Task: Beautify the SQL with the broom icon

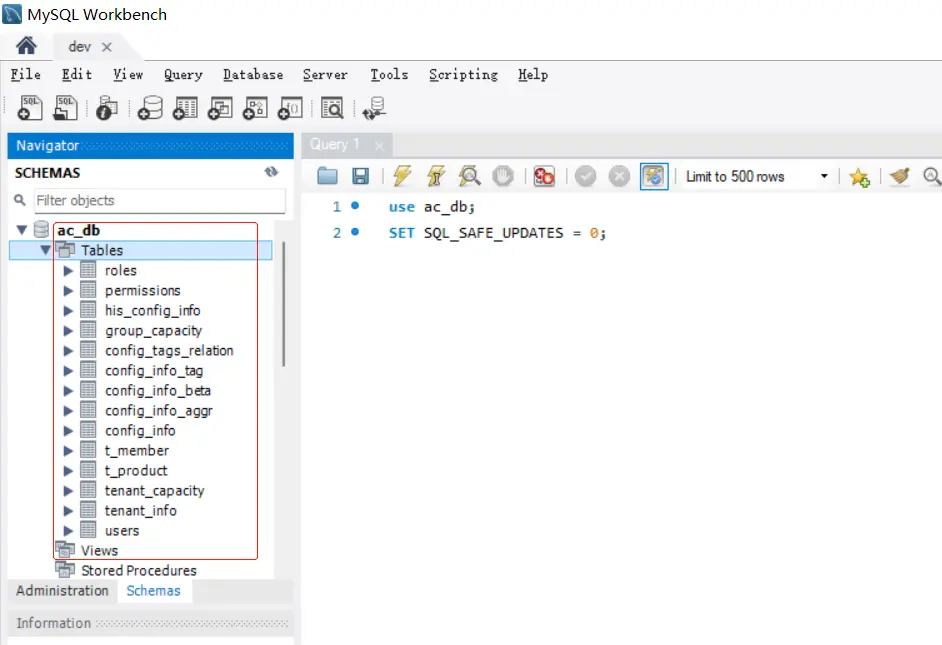Action: (x=899, y=176)
